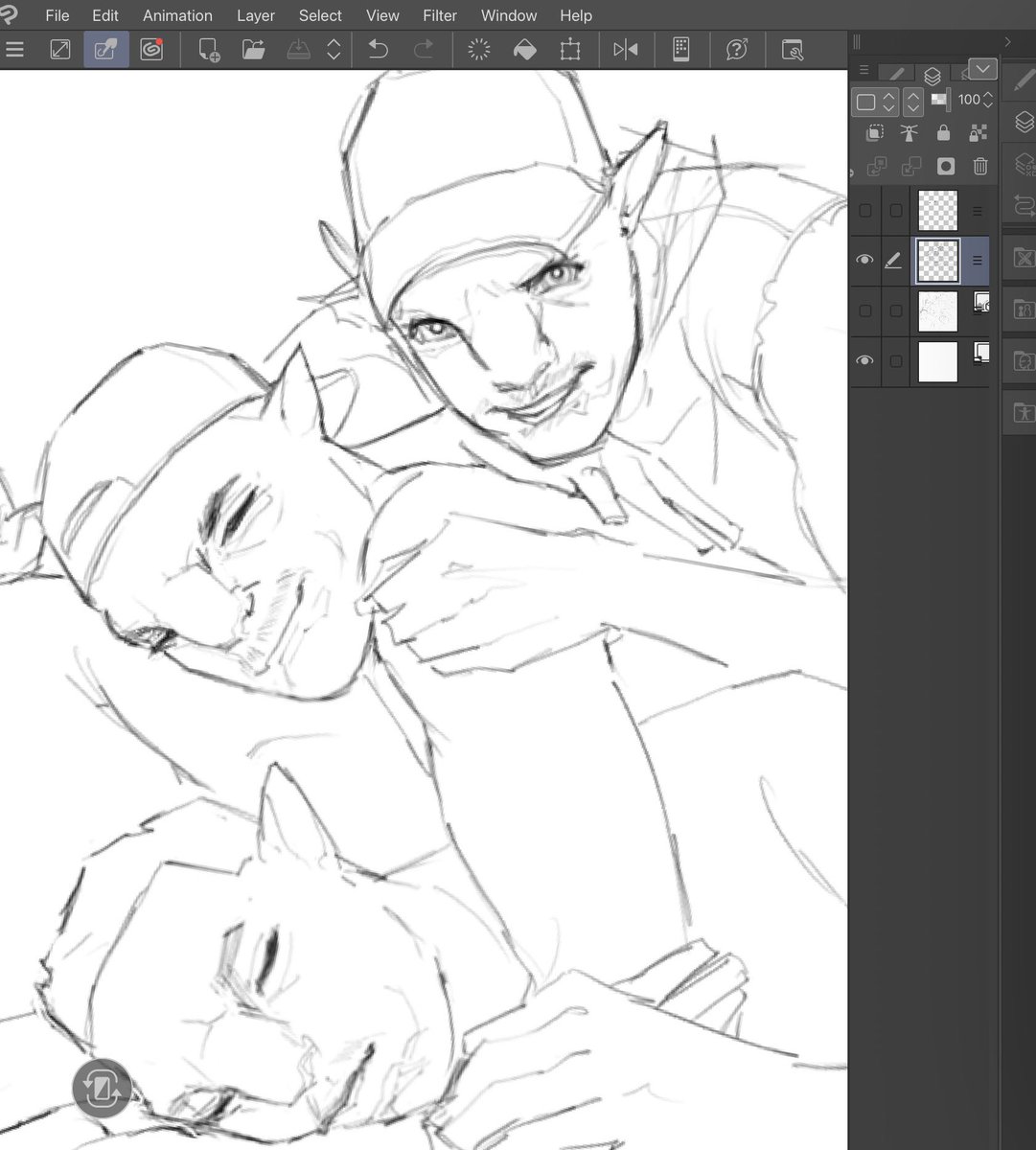Delete layer with trash can icon
This screenshot has width=1036, height=1150.
pyautogui.click(x=980, y=167)
